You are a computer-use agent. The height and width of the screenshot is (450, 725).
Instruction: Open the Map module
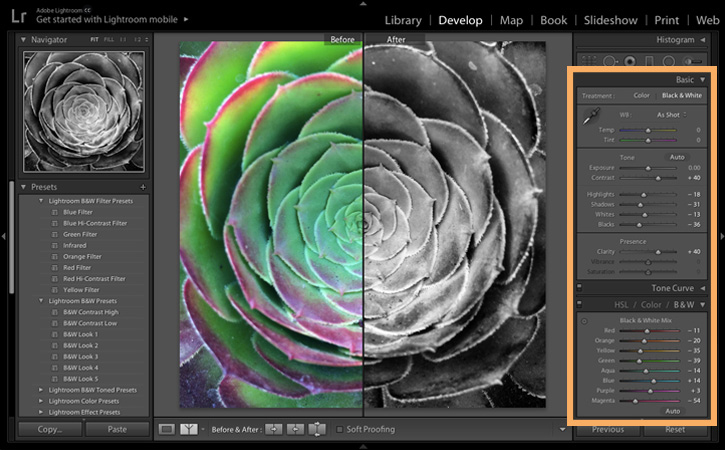click(511, 20)
